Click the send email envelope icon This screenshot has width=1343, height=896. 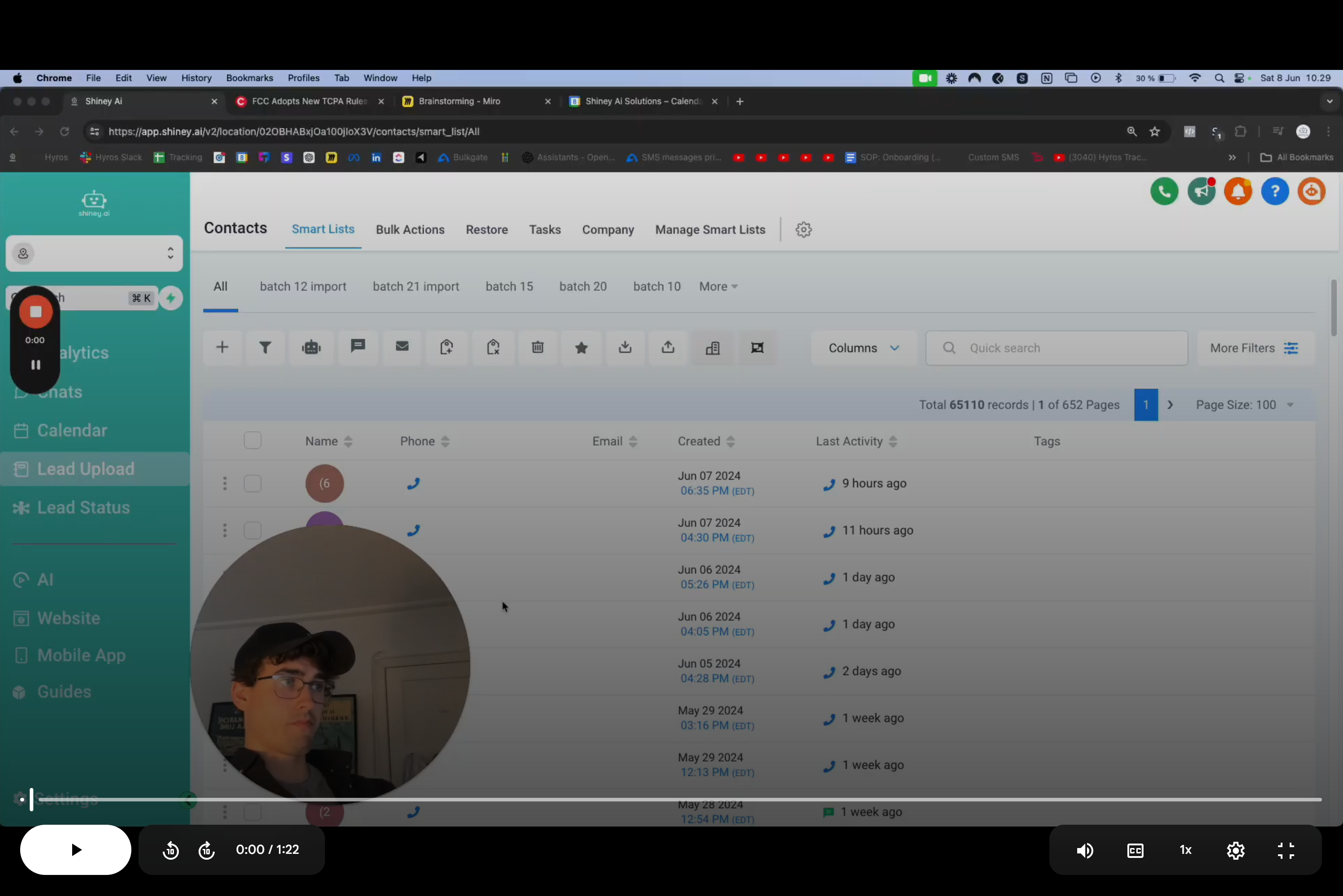403,346
